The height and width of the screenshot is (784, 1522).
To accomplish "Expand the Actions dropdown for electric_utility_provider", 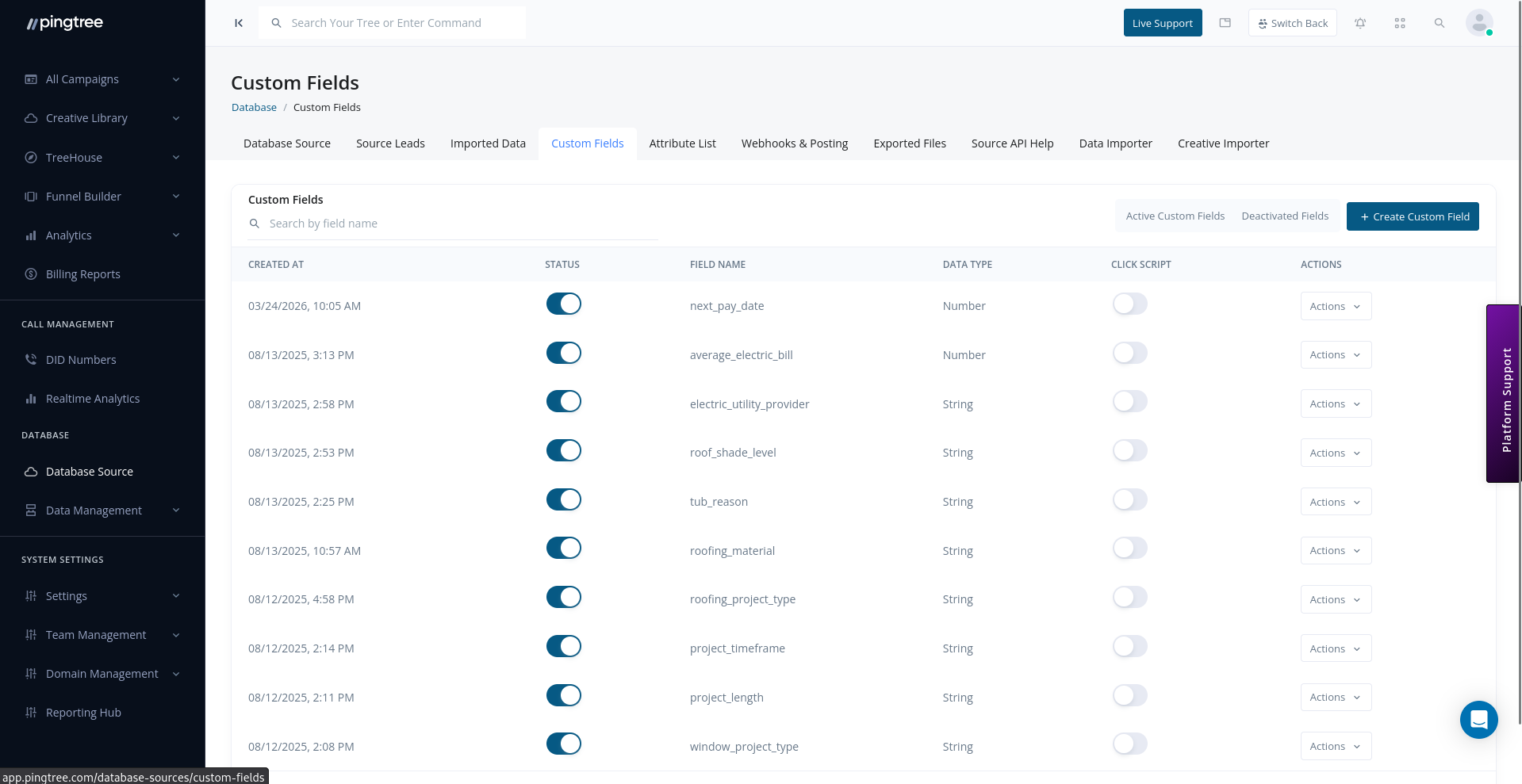I will [x=1336, y=403].
